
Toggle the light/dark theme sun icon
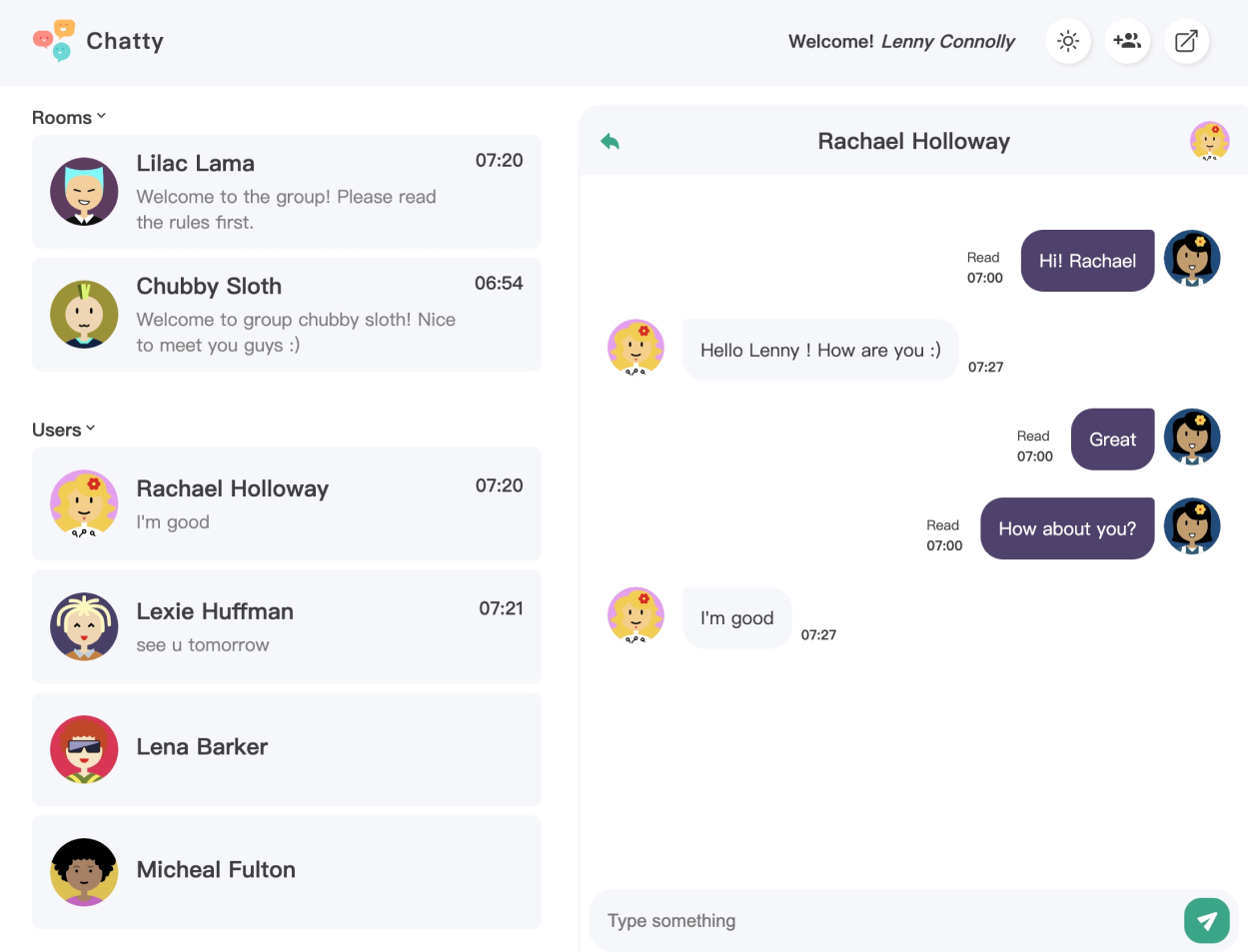tap(1068, 41)
